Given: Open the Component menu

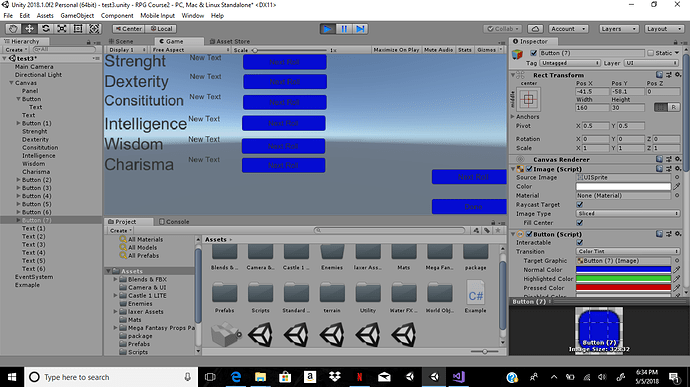Looking at the screenshot, I should click(x=117, y=15).
